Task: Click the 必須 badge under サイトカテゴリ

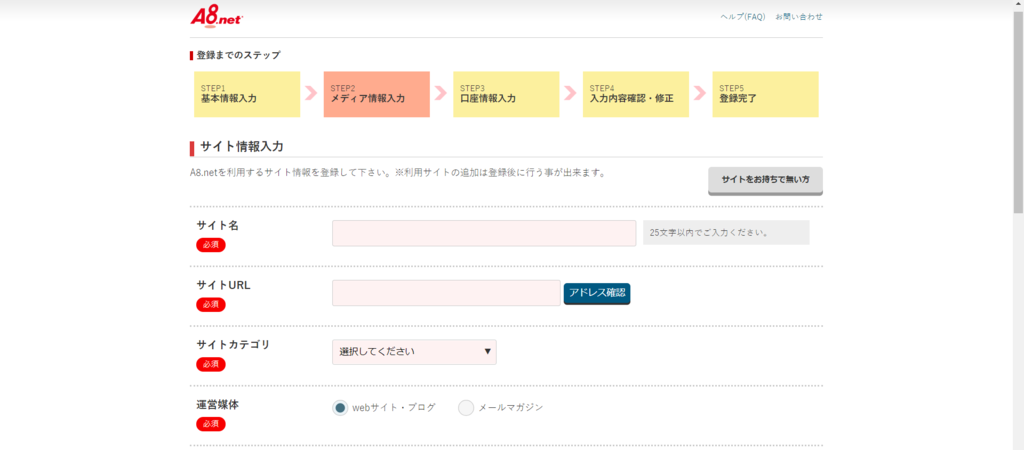Action: point(211,364)
